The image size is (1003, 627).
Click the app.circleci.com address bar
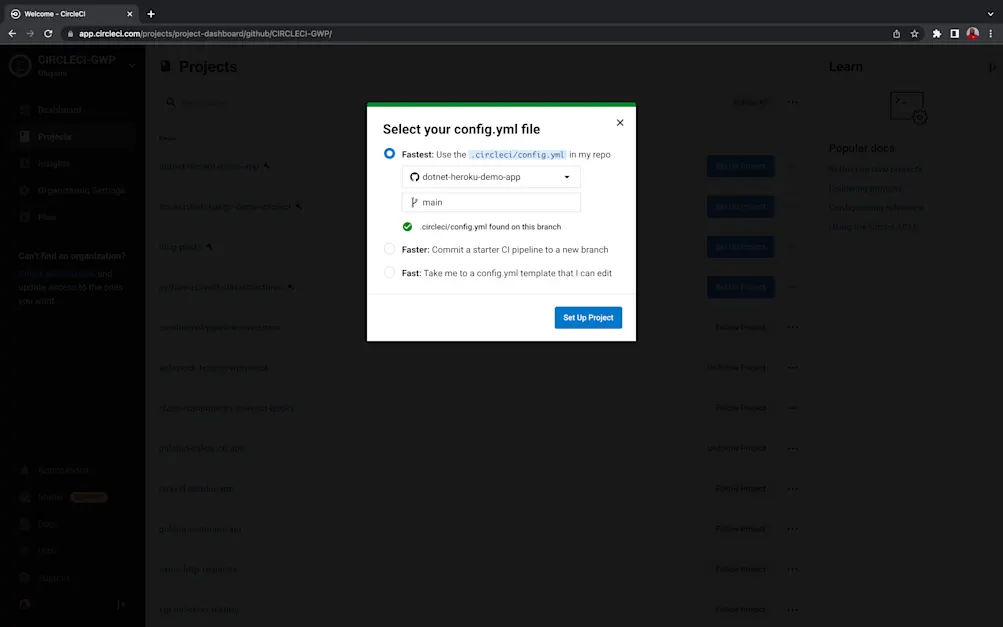(473, 34)
